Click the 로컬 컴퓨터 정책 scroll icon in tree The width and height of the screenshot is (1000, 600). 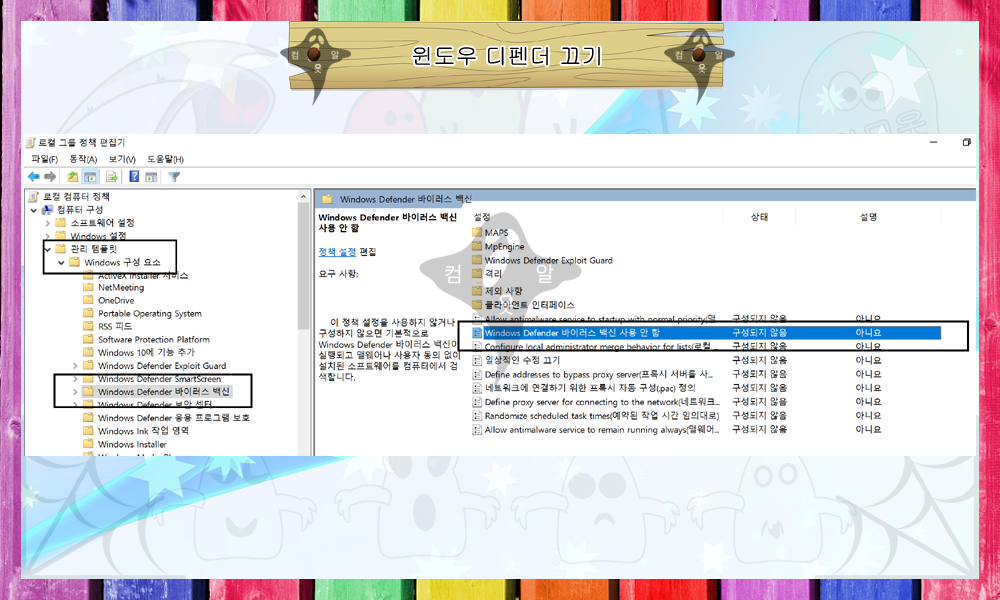click(34, 196)
